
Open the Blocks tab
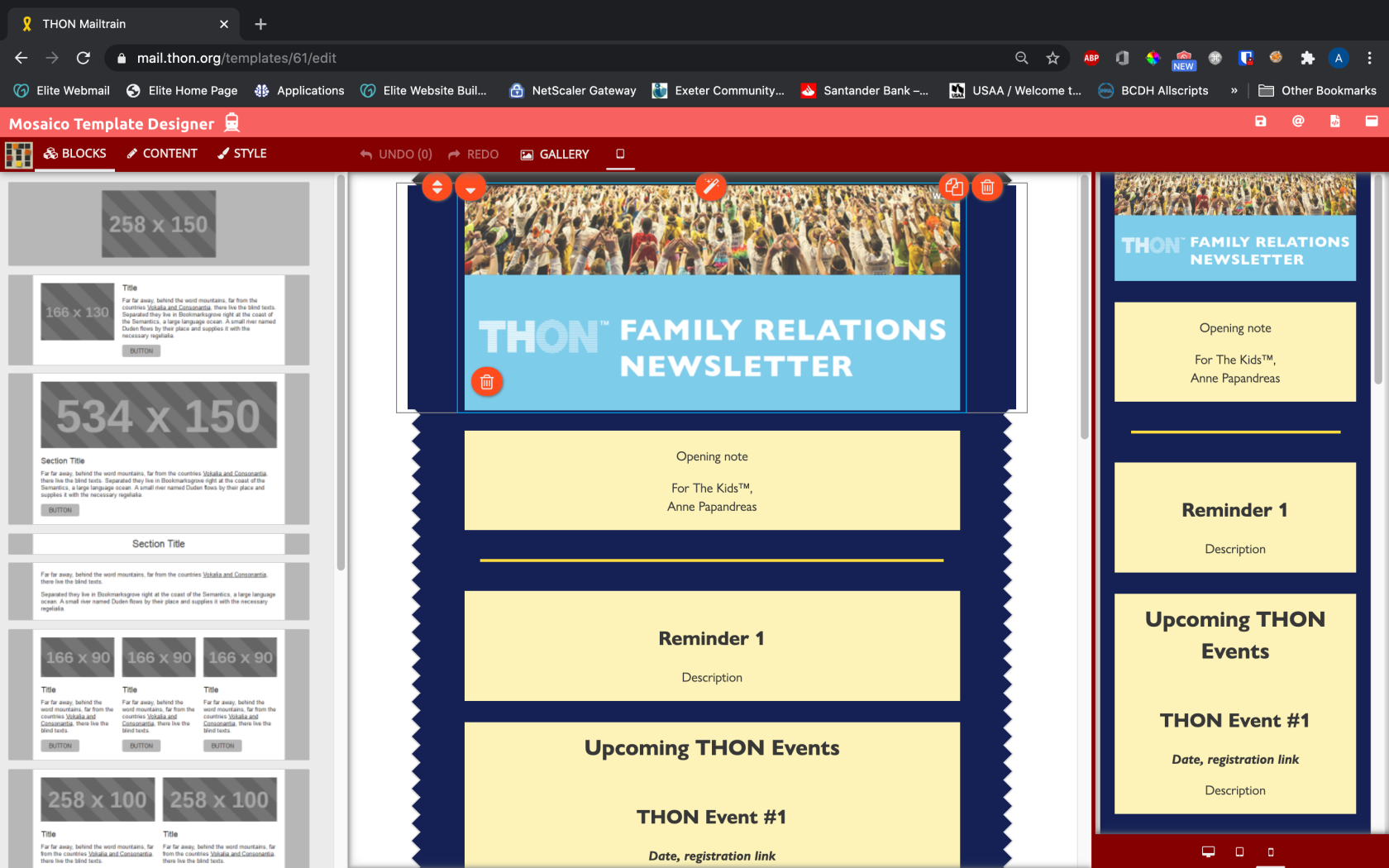click(74, 154)
